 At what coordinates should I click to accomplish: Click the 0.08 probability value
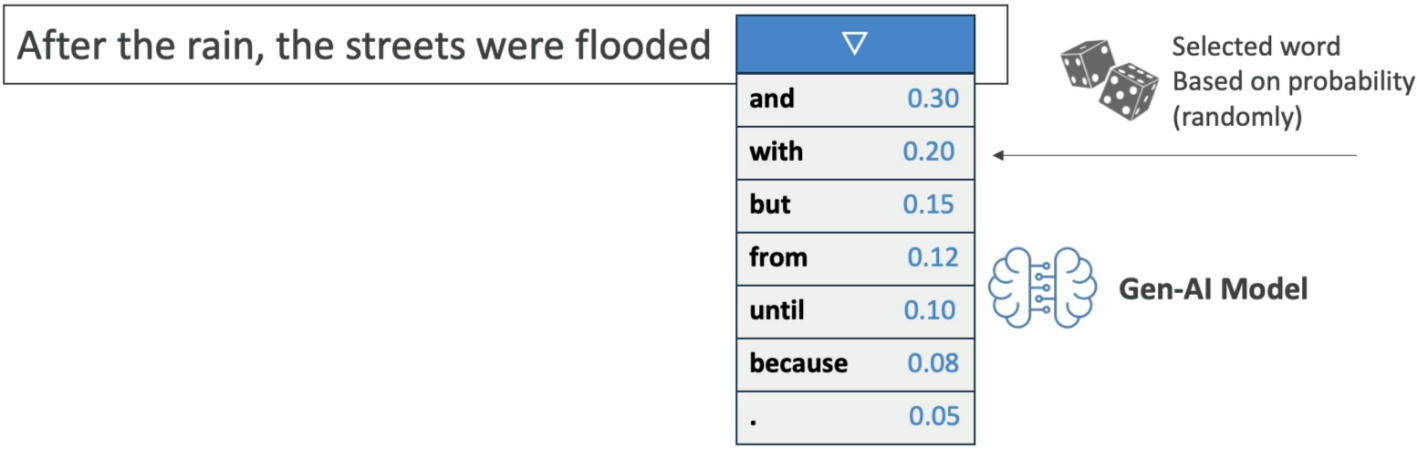933,364
